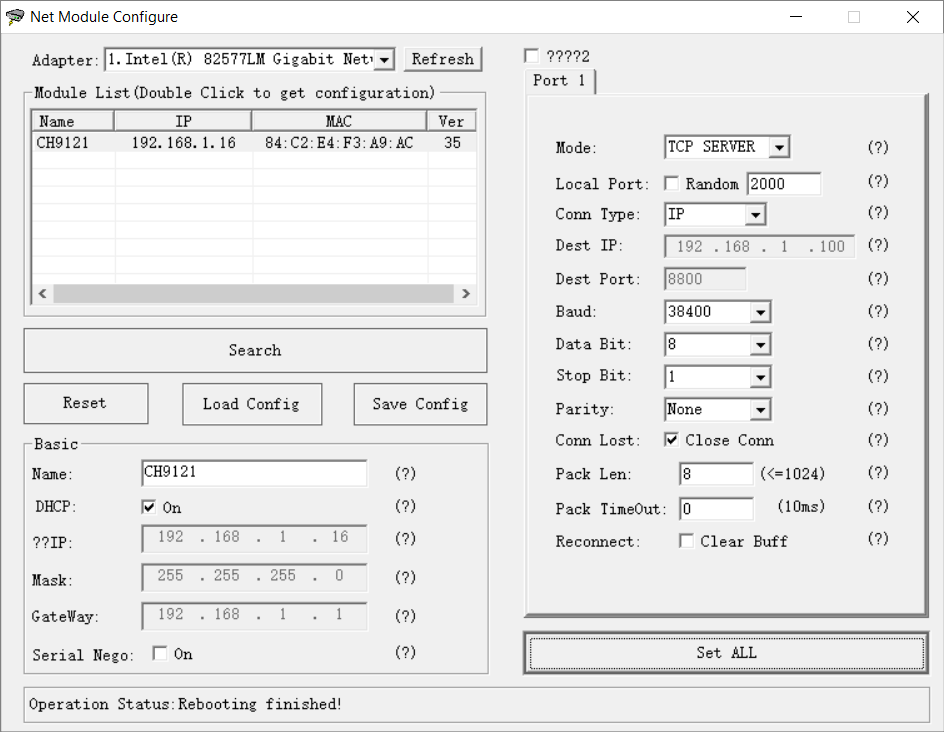Minimize the Net Module Configure window
The height and width of the screenshot is (732, 944).
796,17
